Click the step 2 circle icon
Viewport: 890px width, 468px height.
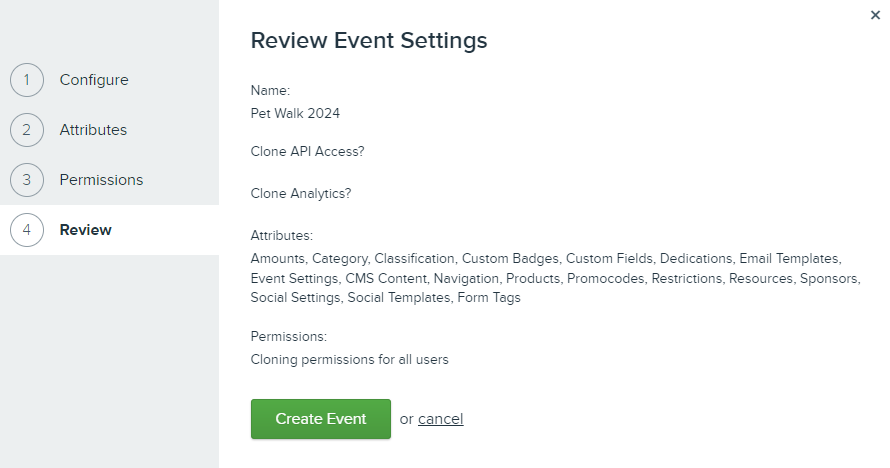pyautogui.click(x=27, y=130)
